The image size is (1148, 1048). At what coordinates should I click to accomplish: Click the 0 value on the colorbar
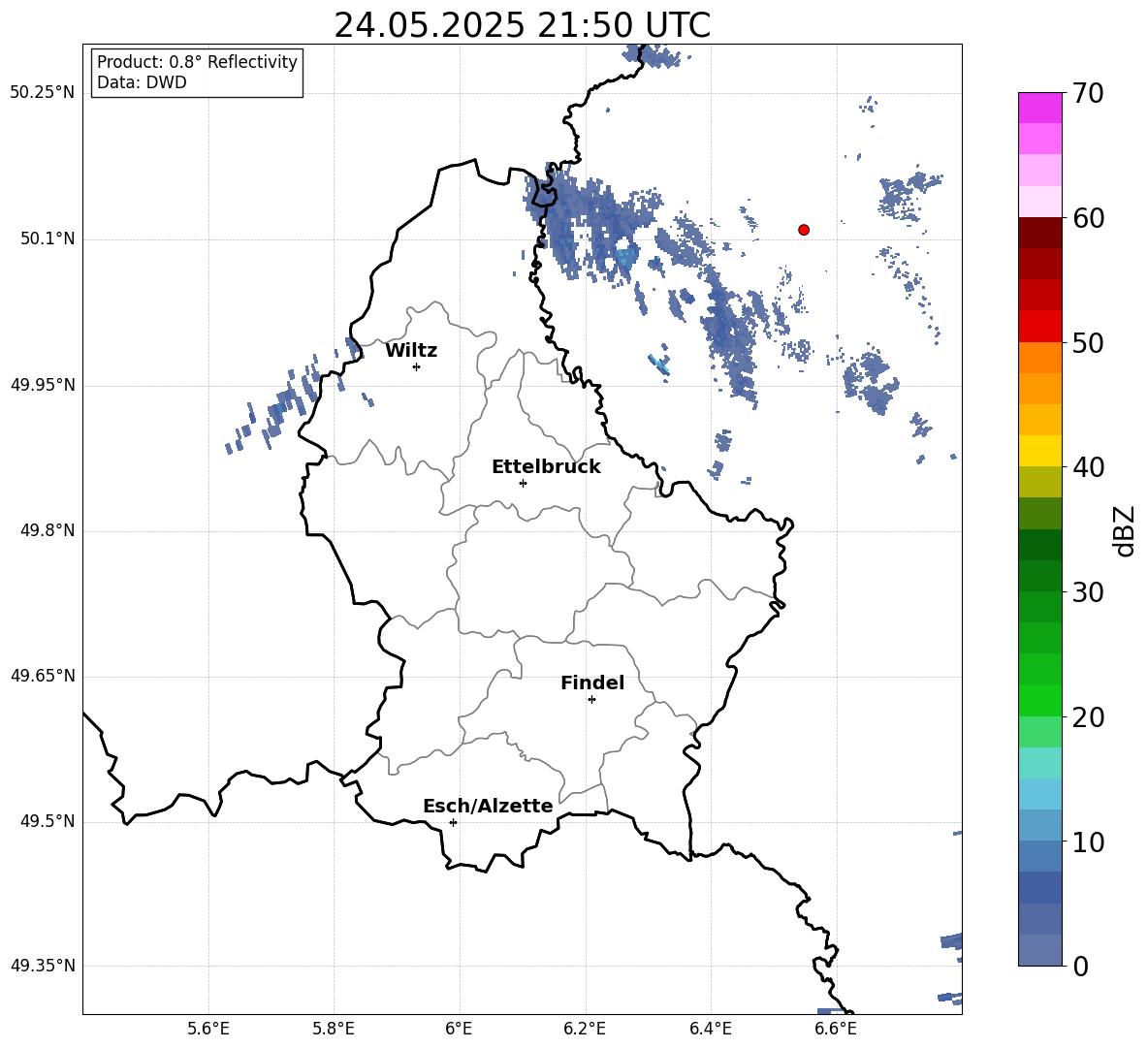pyautogui.click(x=1080, y=966)
